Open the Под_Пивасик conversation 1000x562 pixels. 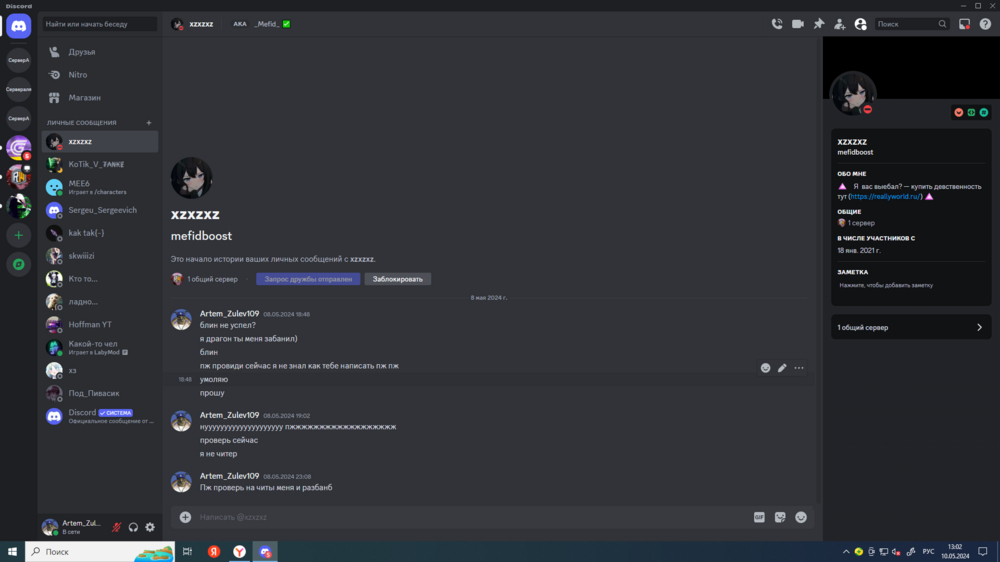(99, 393)
